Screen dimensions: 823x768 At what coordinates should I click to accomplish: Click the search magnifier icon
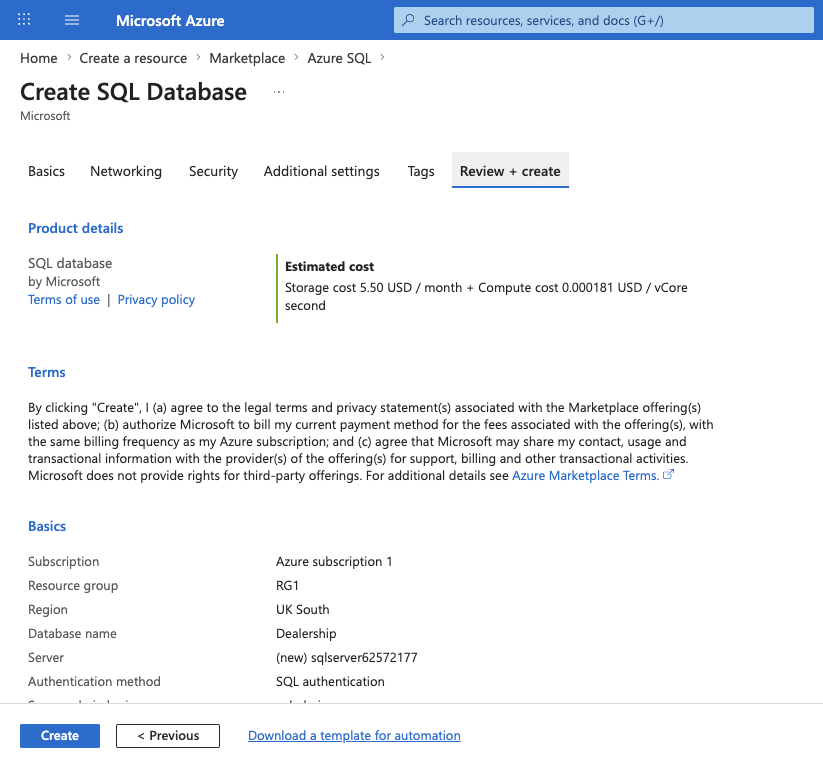click(x=408, y=20)
